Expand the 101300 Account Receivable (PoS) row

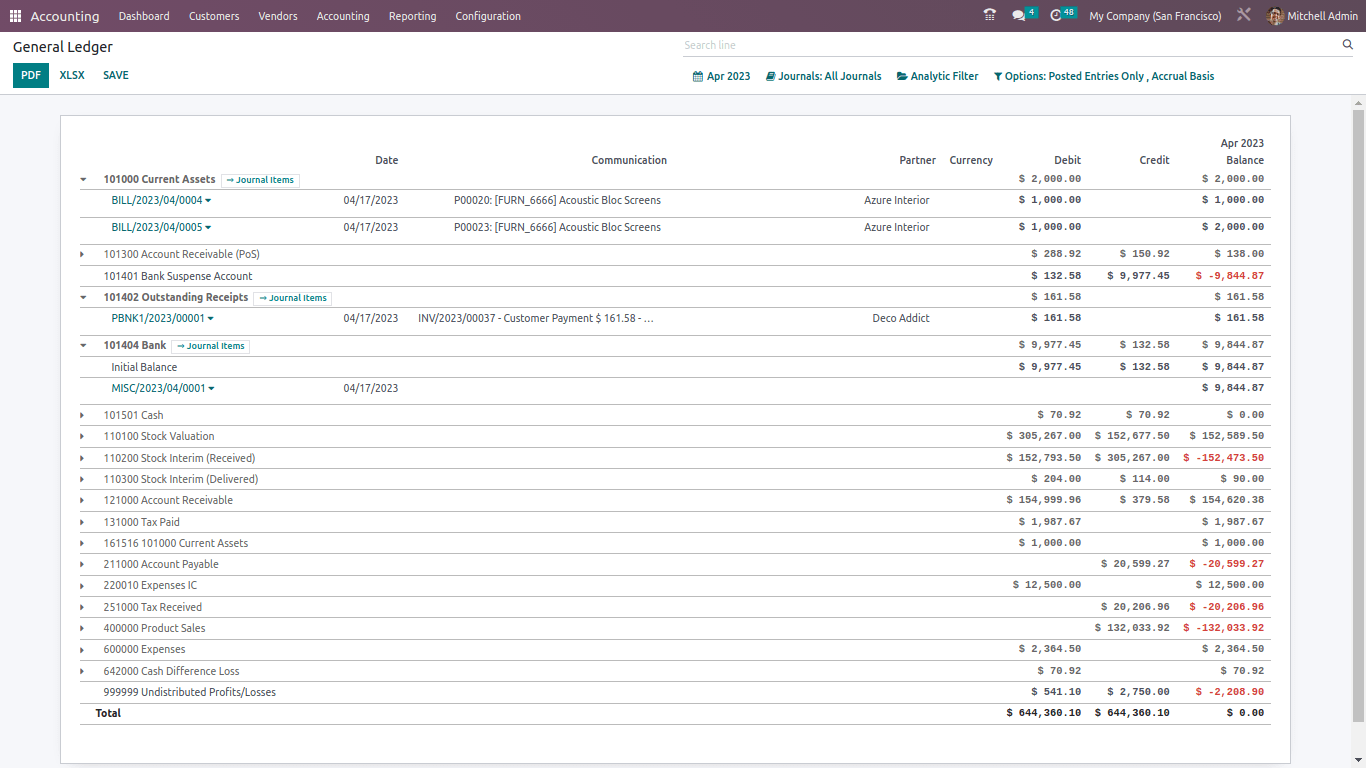(83, 254)
